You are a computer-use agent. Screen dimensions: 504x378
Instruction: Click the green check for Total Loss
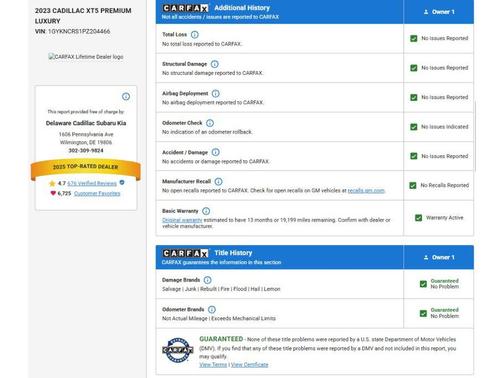pos(414,39)
